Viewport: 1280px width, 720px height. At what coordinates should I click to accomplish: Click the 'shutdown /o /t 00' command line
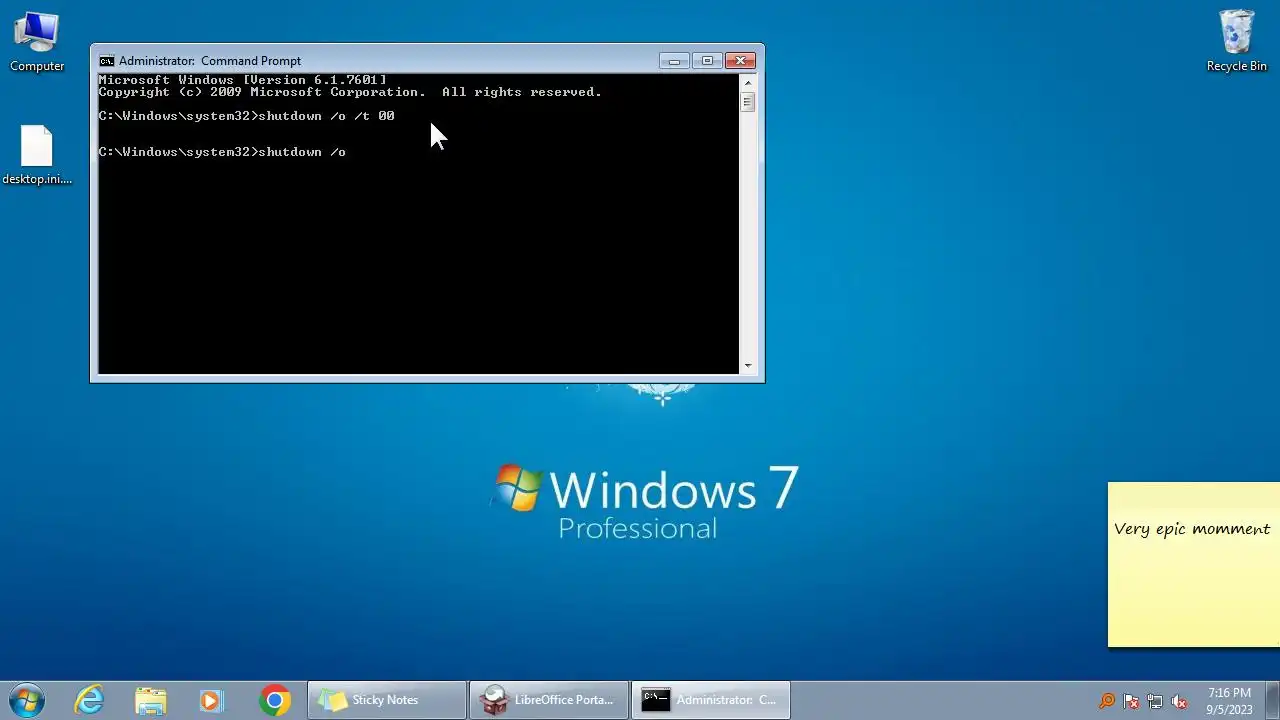[247, 116]
